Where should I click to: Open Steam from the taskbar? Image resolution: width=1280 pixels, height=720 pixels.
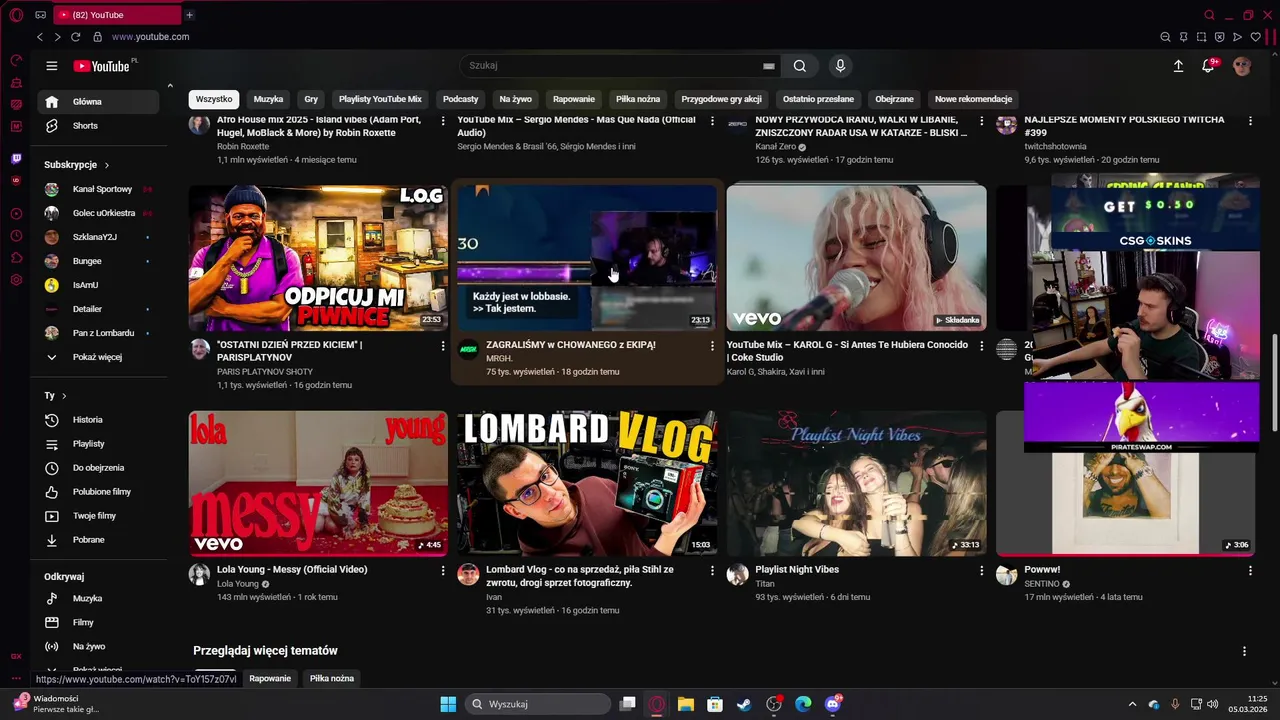(x=744, y=704)
